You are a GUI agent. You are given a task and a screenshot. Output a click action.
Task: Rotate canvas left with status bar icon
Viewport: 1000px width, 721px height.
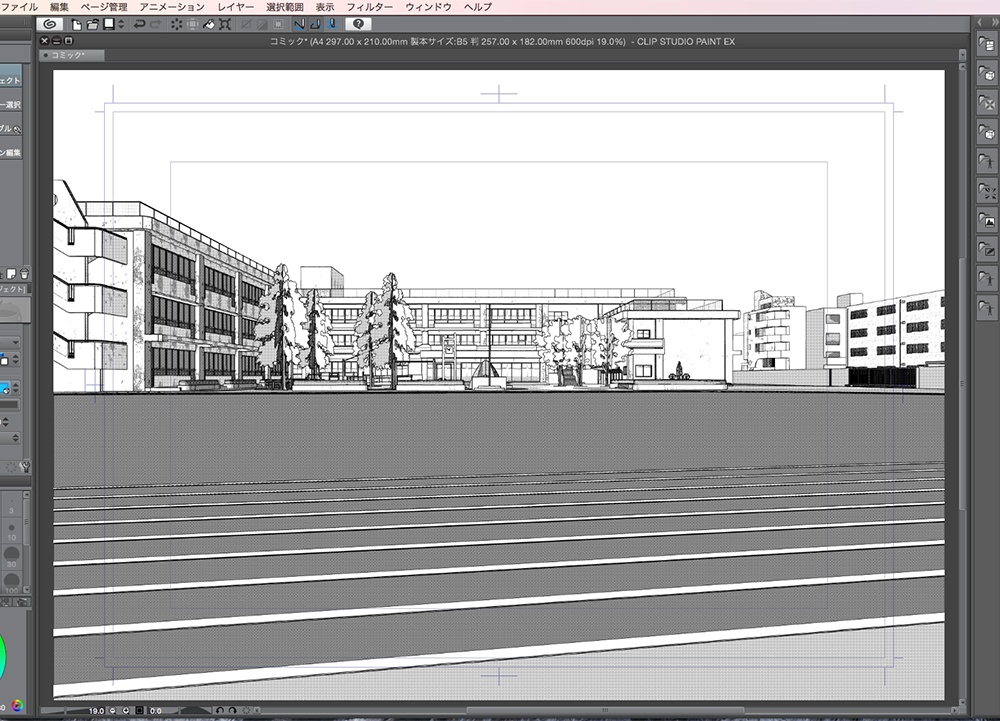(220, 710)
